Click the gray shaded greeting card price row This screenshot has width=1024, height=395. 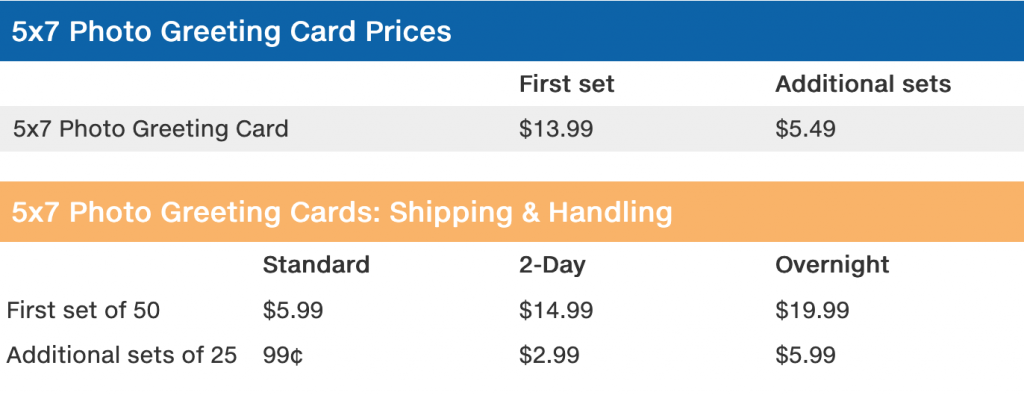click(512, 129)
